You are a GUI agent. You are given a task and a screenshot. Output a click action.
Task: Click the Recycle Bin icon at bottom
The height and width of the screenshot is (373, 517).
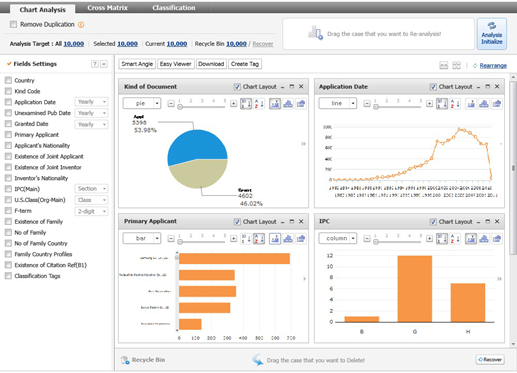click(125, 360)
